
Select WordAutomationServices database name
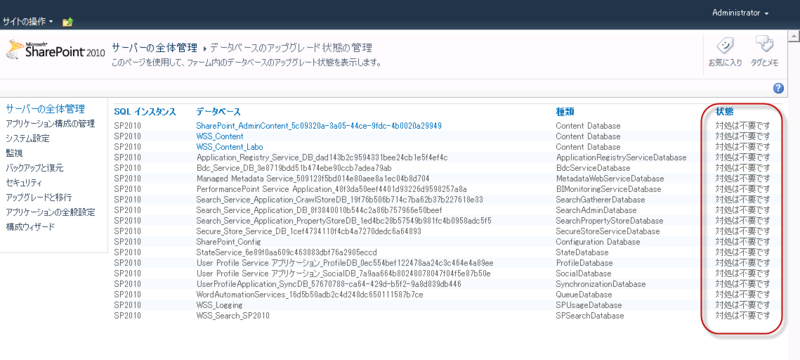tap(310, 295)
